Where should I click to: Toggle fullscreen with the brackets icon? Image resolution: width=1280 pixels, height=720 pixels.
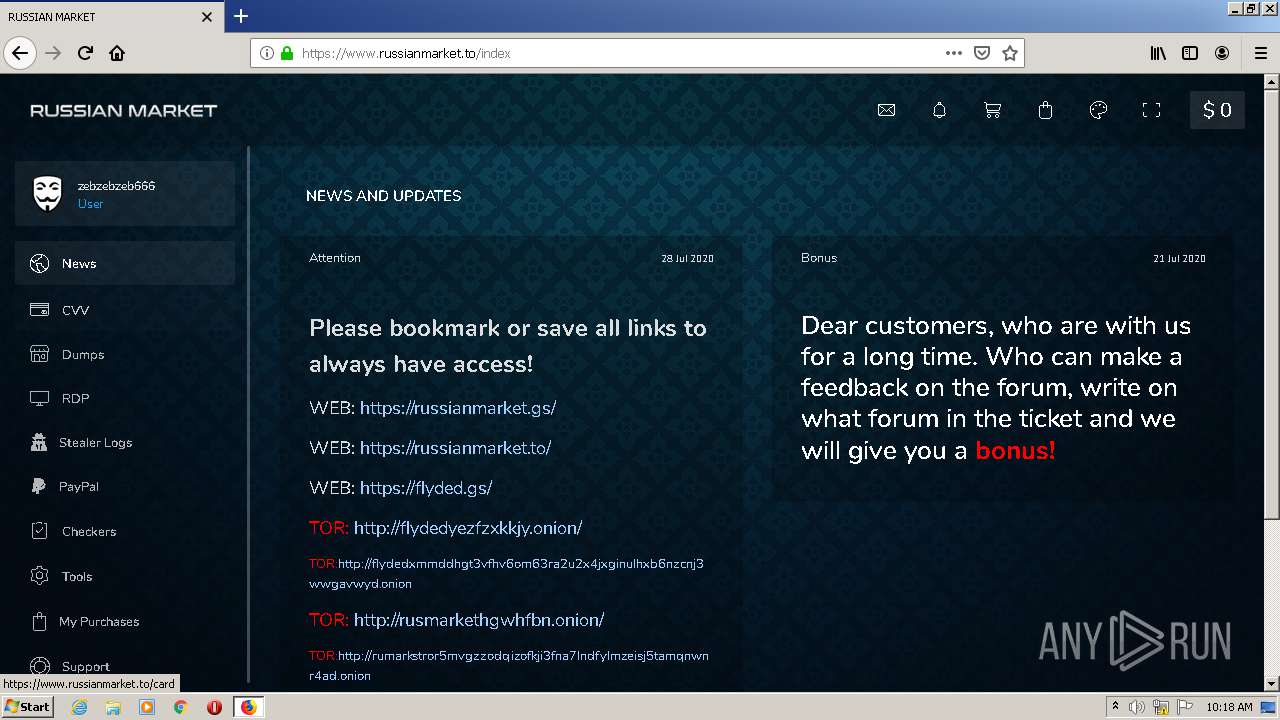point(1151,110)
